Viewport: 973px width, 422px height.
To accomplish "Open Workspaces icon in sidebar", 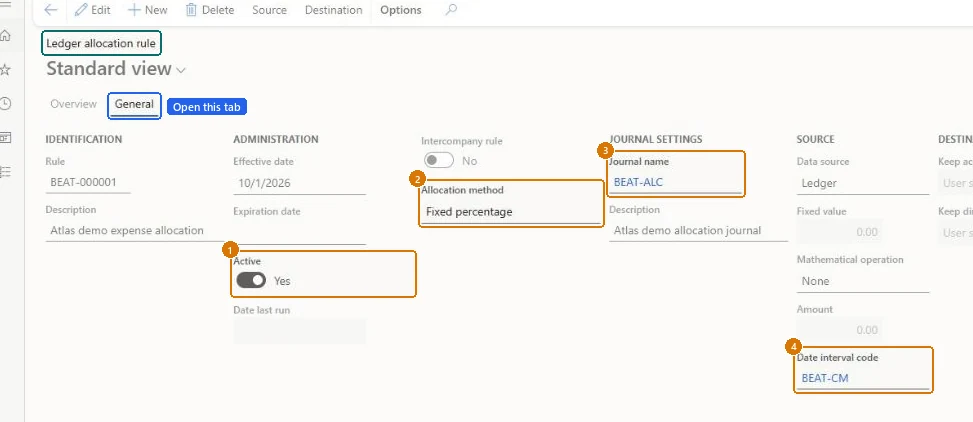I will (x=6, y=138).
